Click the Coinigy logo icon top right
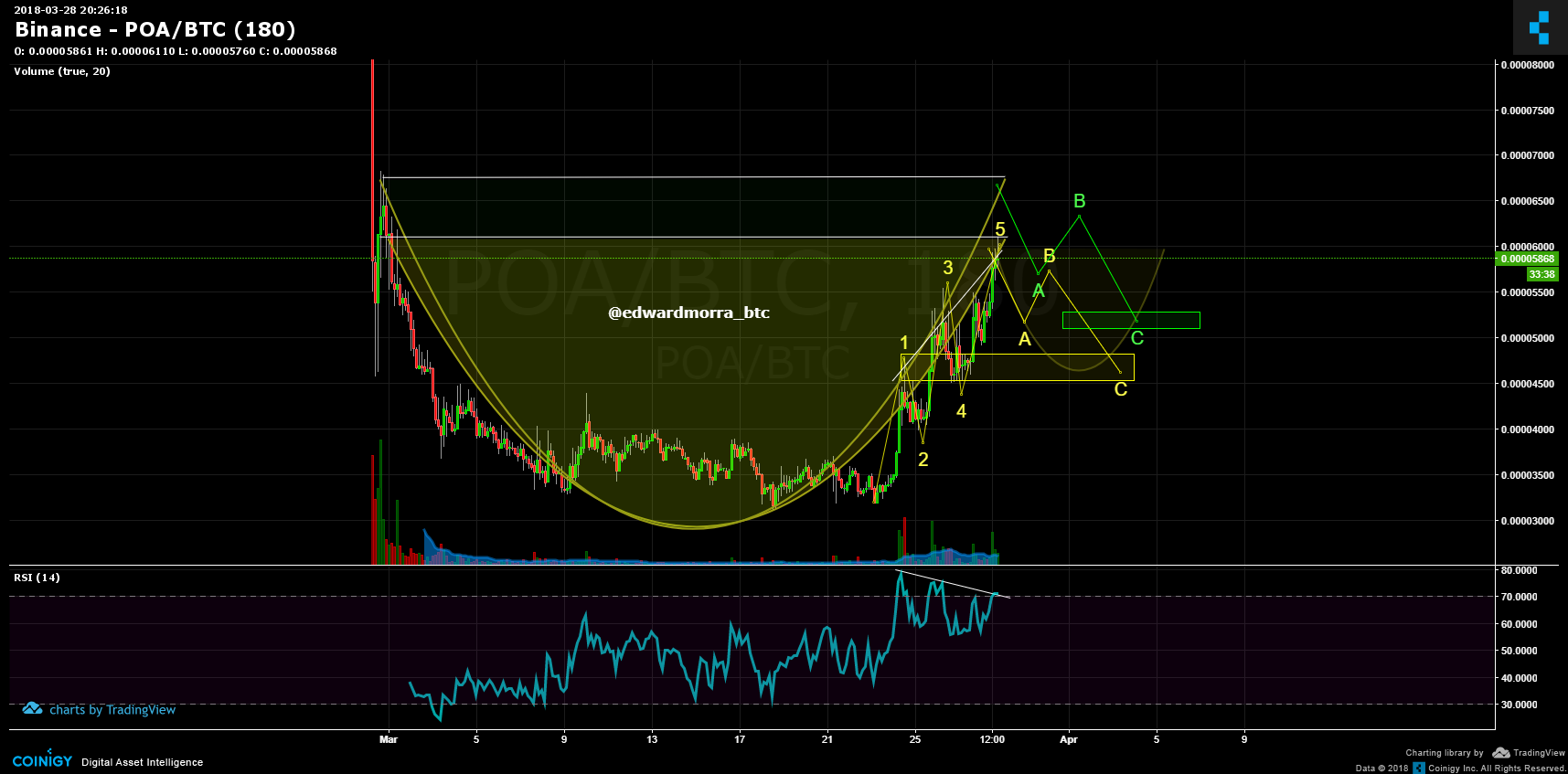 [1540, 27]
